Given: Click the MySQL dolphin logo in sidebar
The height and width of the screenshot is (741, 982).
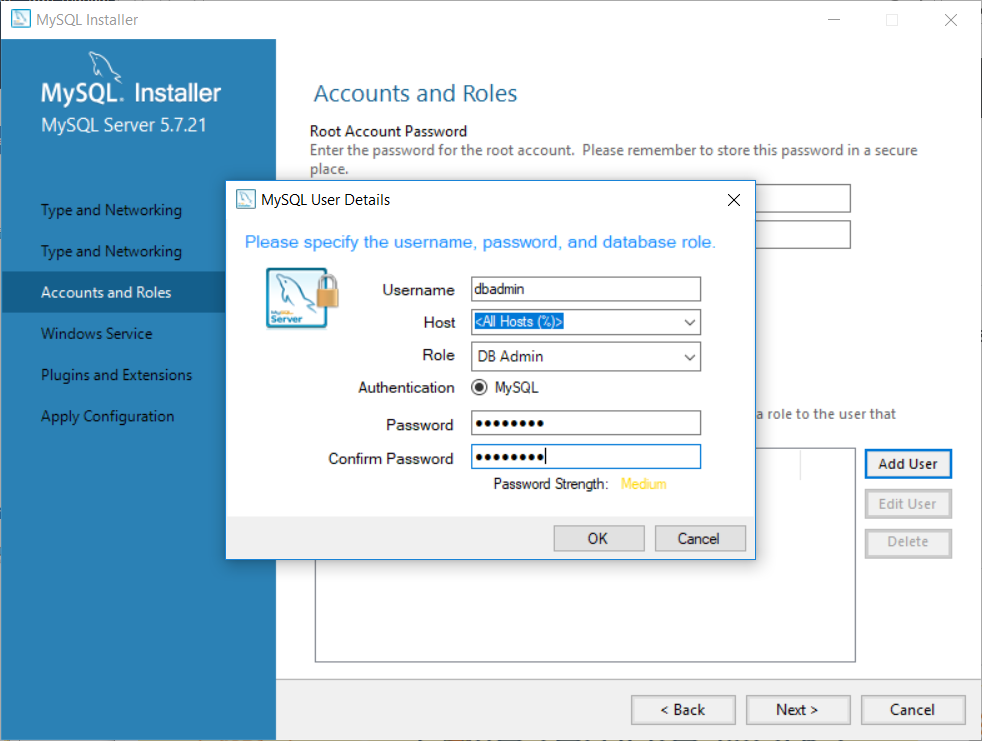Looking at the screenshot, I should pyautogui.click(x=103, y=66).
